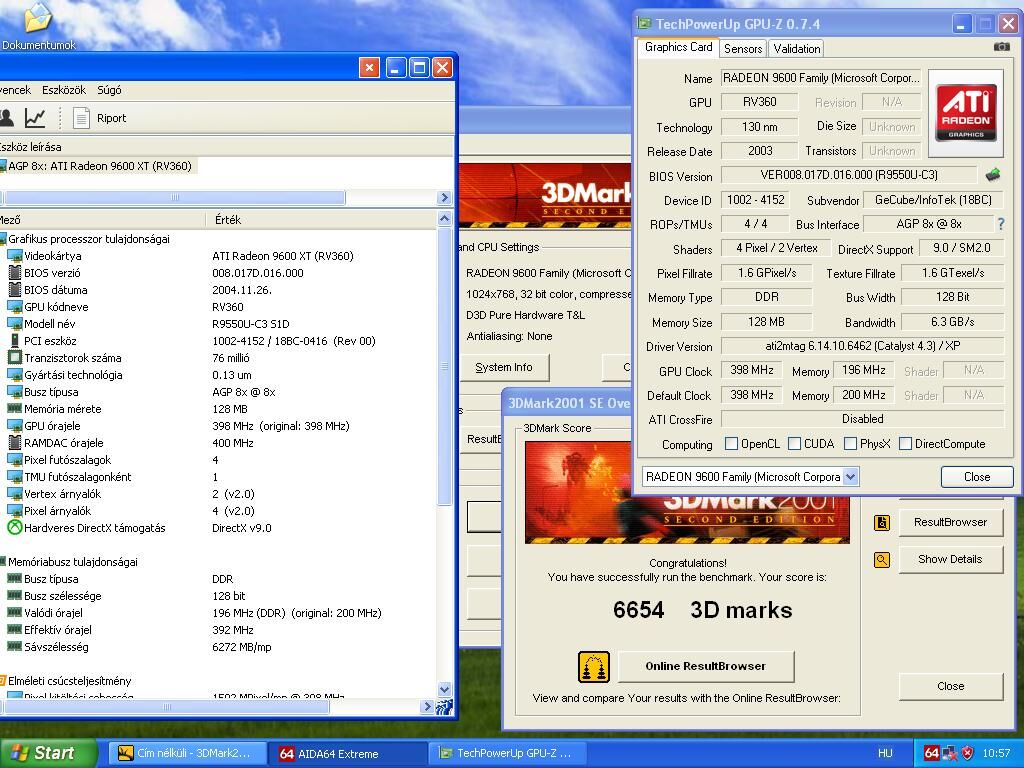Click the Memória mérete row icon
This screenshot has width=1024, height=768.
pyautogui.click(x=14, y=409)
